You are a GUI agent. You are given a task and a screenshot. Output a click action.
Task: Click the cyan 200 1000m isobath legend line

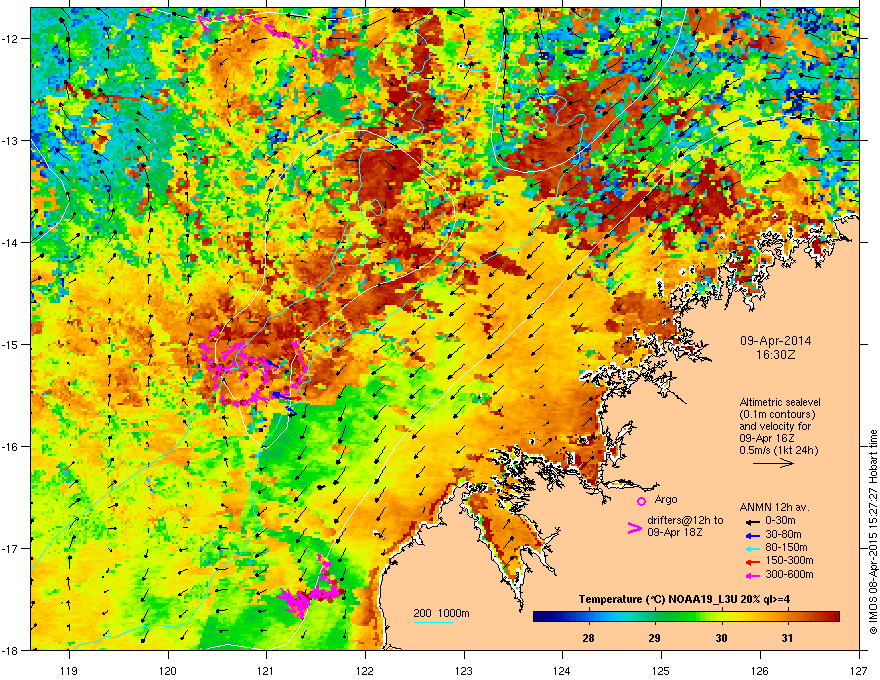coord(434,622)
